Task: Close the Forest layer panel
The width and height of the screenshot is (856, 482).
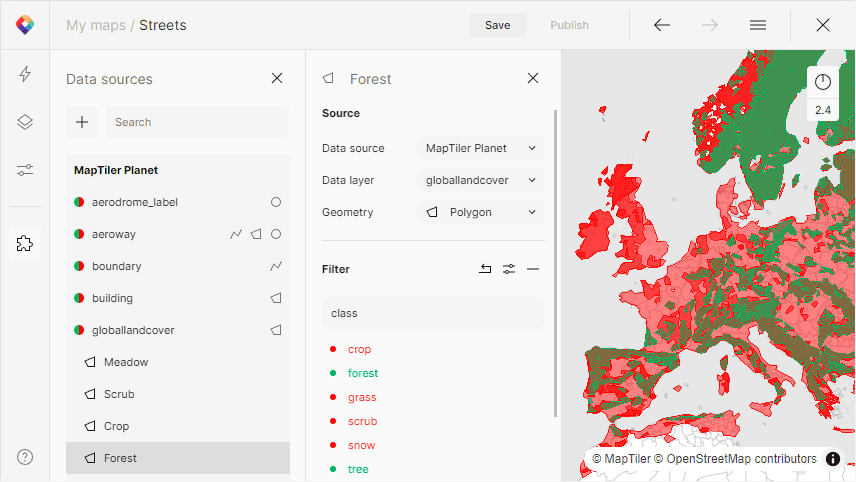Action: click(533, 79)
